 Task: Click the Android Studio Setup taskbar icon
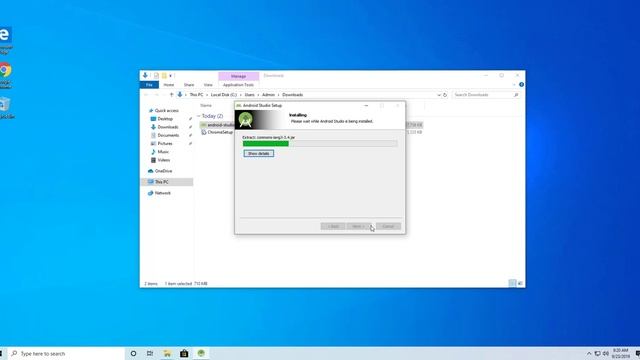[201, 353]
